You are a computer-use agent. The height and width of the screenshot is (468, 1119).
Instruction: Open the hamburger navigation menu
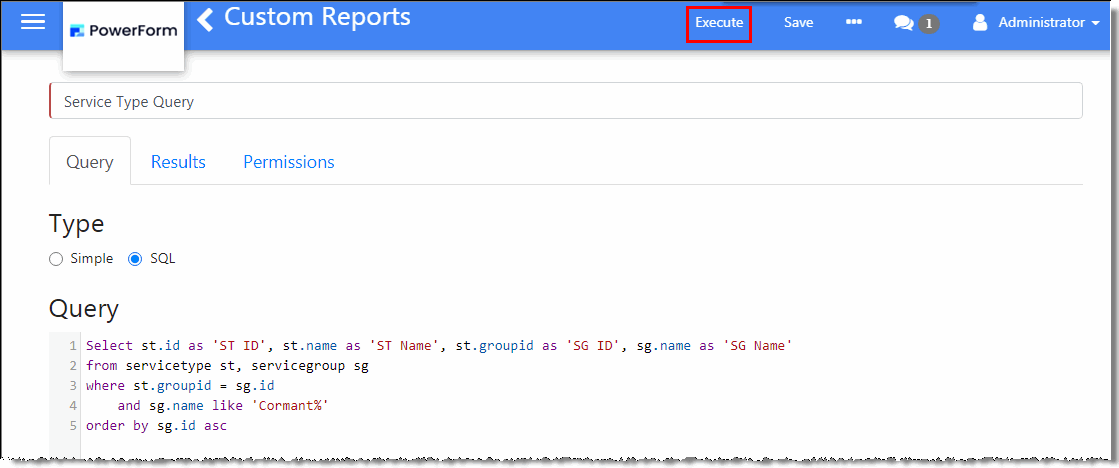(x=33, y=22)
